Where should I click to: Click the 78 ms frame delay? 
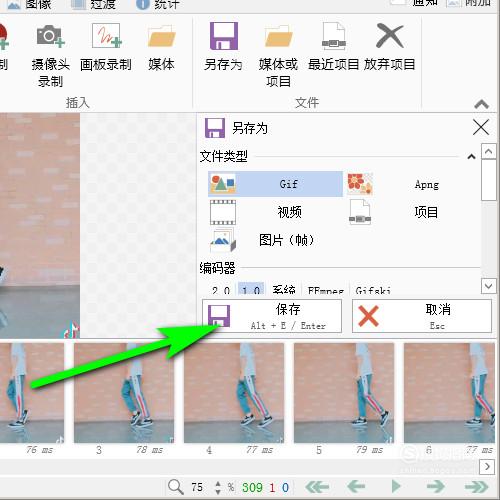(149, 450)
